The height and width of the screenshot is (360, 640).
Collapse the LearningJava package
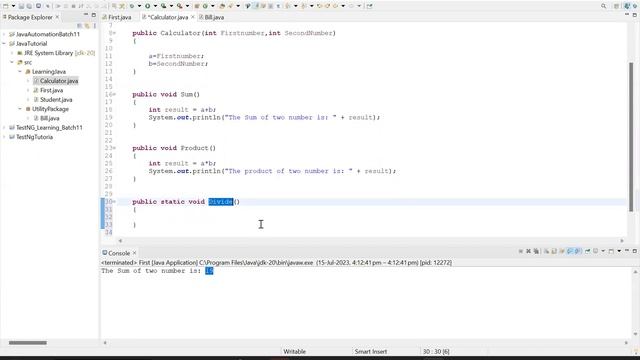tap(20, 72)
